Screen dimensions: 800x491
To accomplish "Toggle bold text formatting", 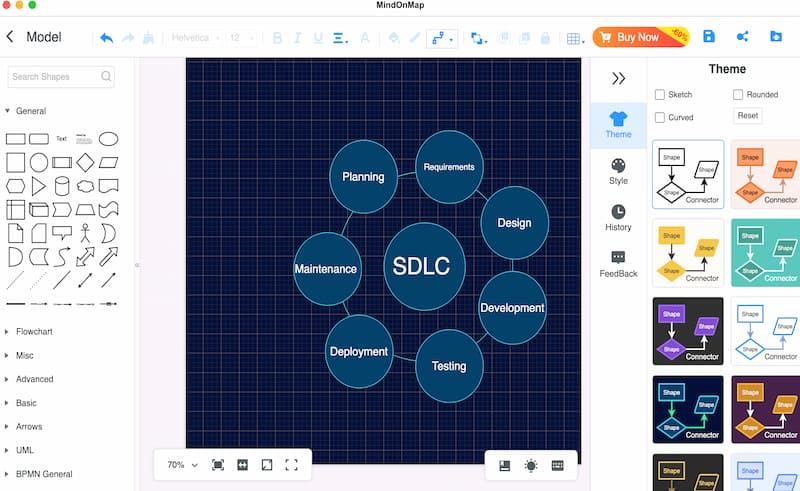I will click(x=278, y=38).
